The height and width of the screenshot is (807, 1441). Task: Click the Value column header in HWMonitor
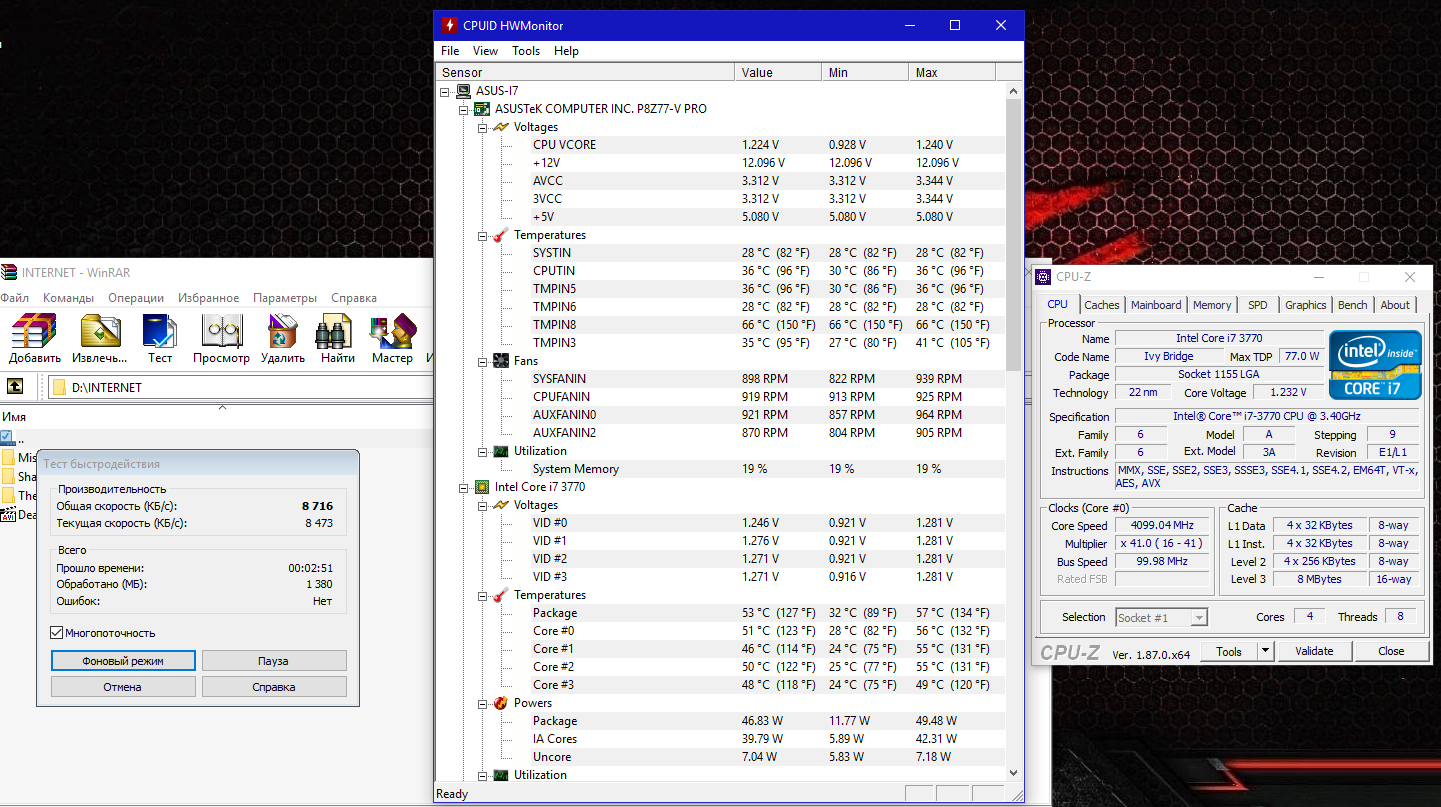point(779,72)
